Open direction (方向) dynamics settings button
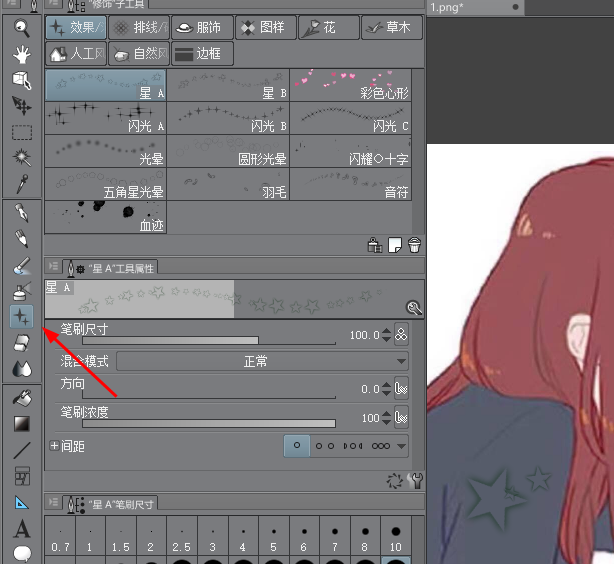 pos(401,389)
